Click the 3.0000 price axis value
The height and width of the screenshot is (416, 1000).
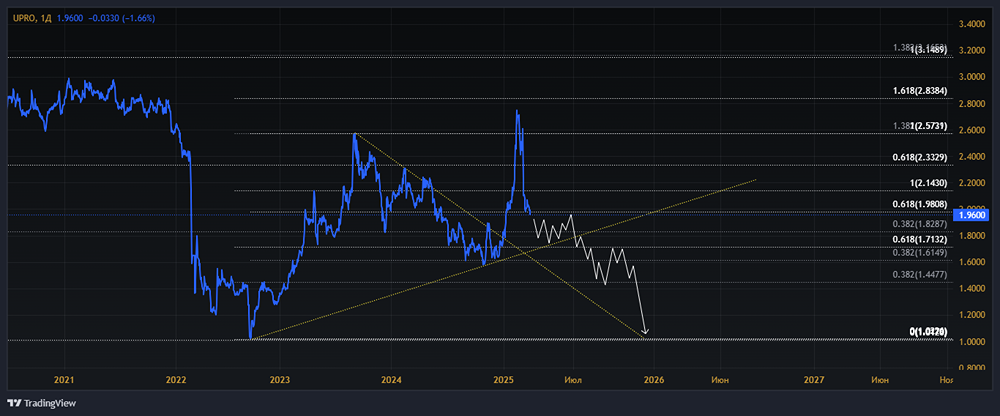[x=971, y=78]
